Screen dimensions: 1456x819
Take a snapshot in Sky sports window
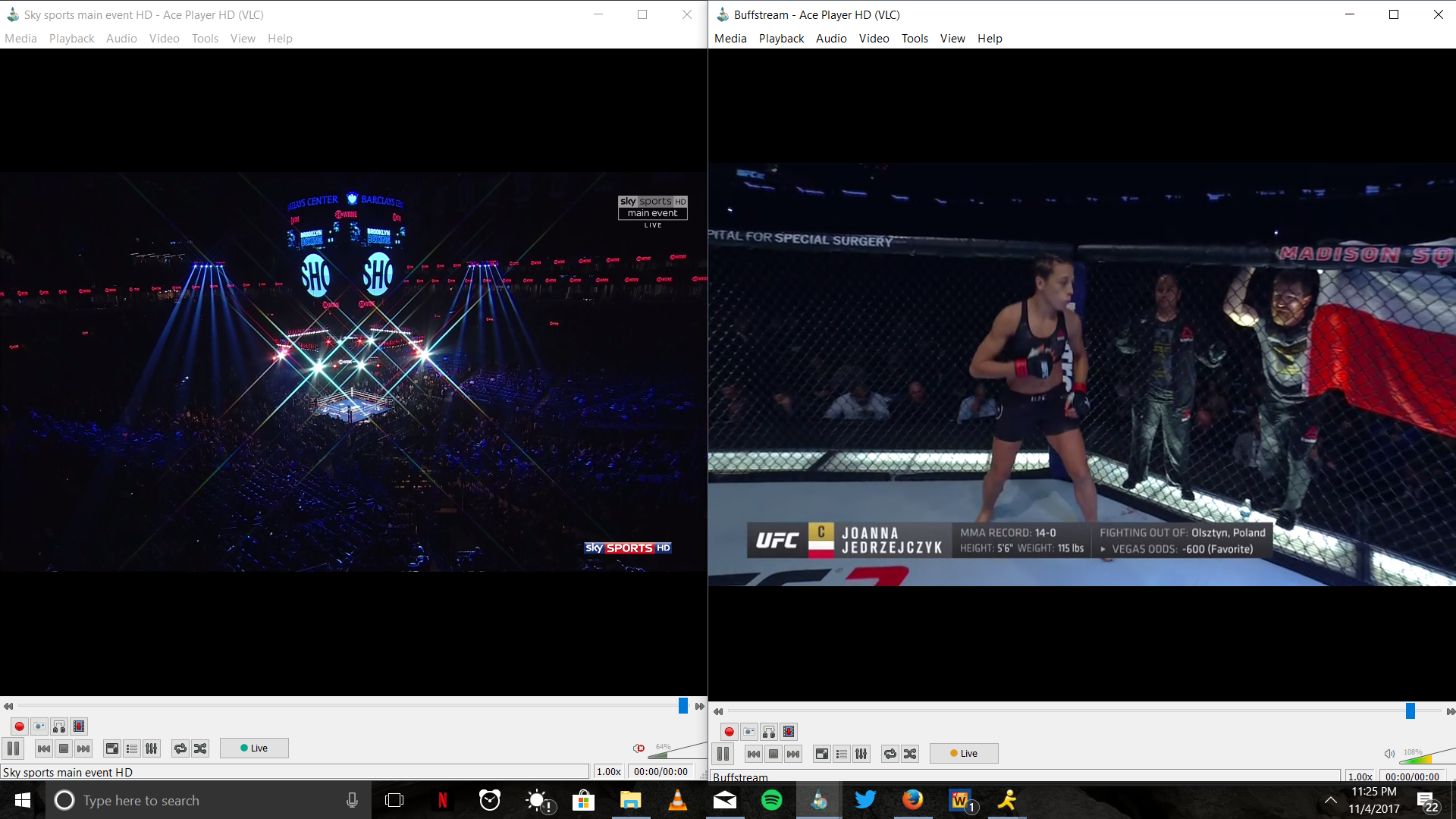[39, 726]
